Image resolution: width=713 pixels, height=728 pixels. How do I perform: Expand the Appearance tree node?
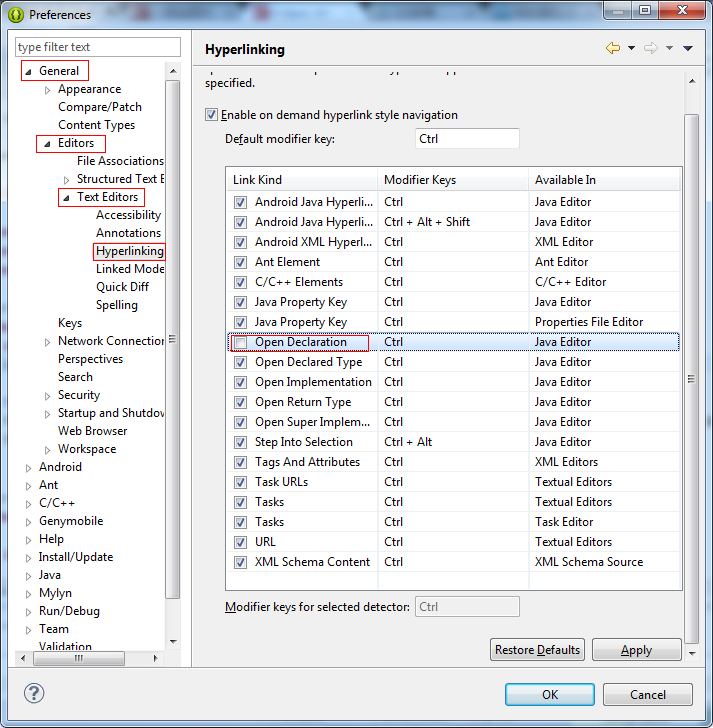(47, 90)
